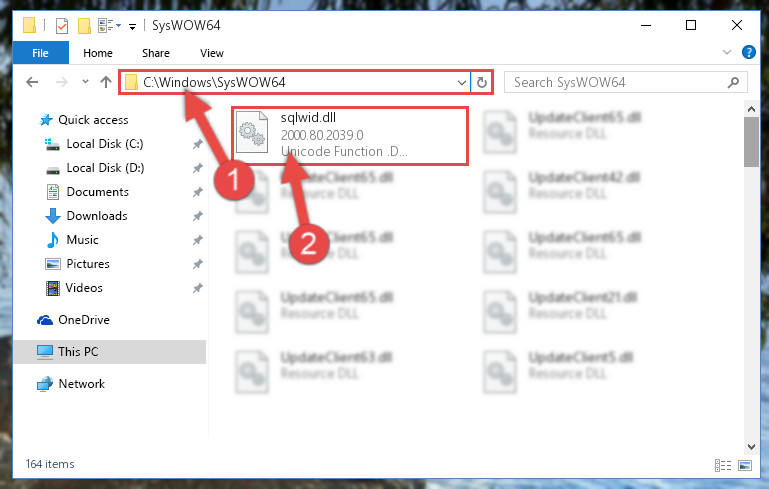Select the sqlwid.dll file
769x489 pixels.
350,136
